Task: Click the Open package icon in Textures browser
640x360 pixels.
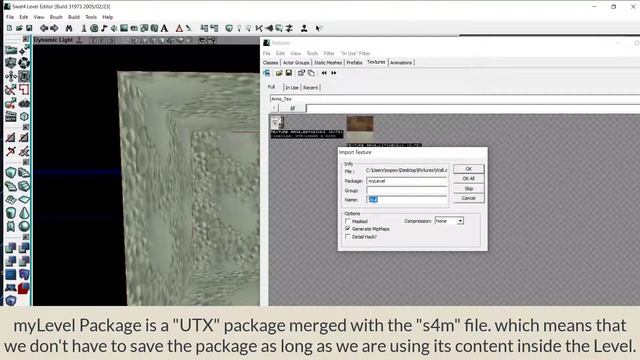Action: point(279,73)
